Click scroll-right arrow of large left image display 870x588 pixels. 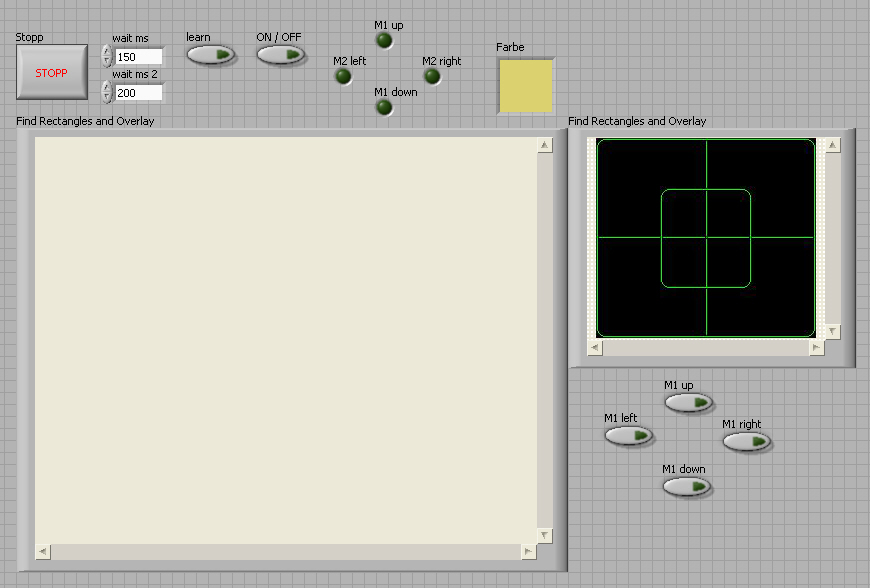click(x=528, y=552)
